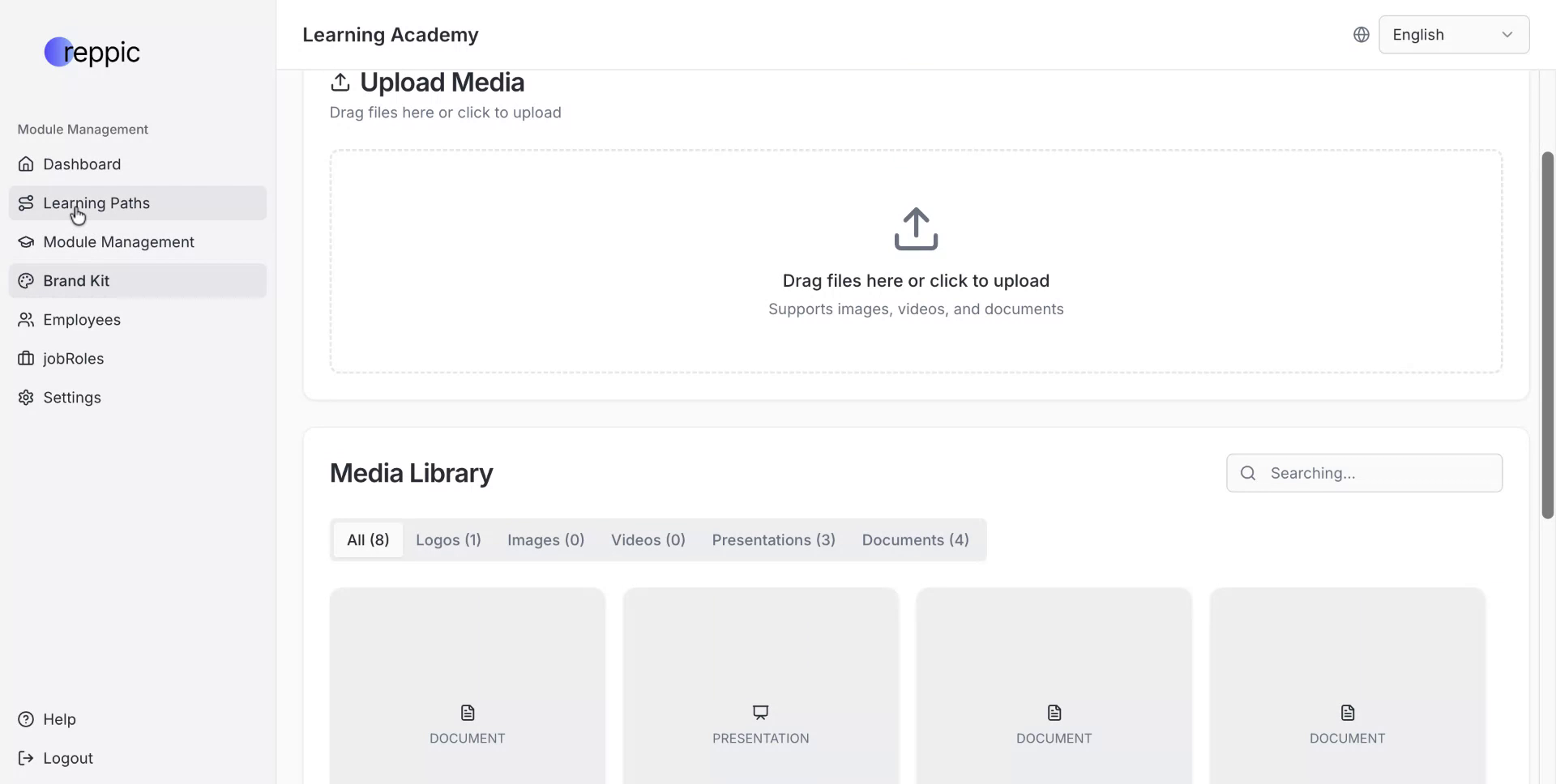The width and height of the screenshot is (1556, 784).
Task: Switch to the Videos (0) tab
Action: pyautogui.click(x=648, y=539)
